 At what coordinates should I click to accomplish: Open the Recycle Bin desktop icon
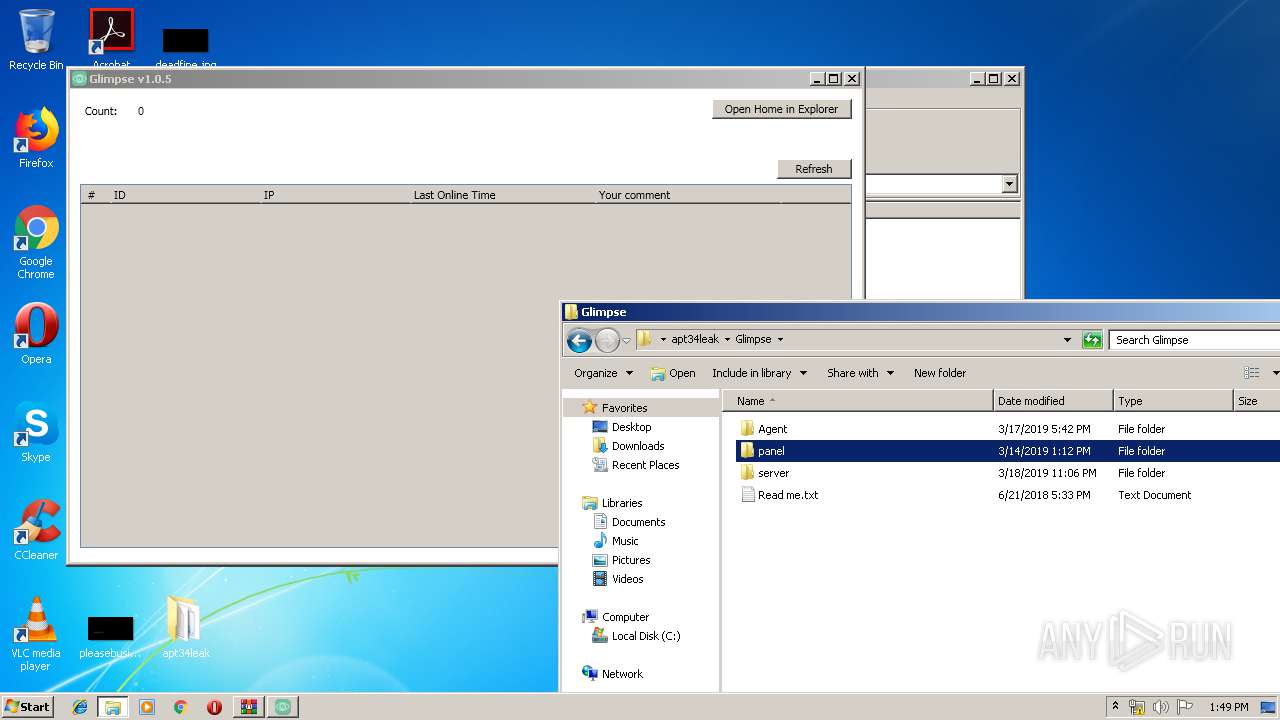[36, 40]
